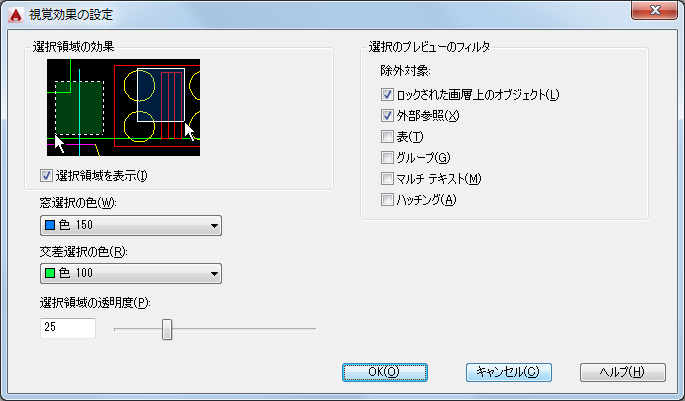Check the マルチ テキスト(M) option
The width and height of the screenshot is (685, 401).
(387, 178)
